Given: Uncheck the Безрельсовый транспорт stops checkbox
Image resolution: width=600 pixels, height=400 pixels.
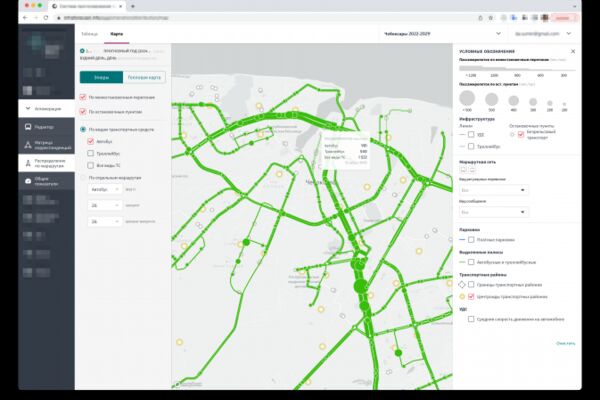Looking at the screenshot, I should pyautogui.click(x=521, y=134).
